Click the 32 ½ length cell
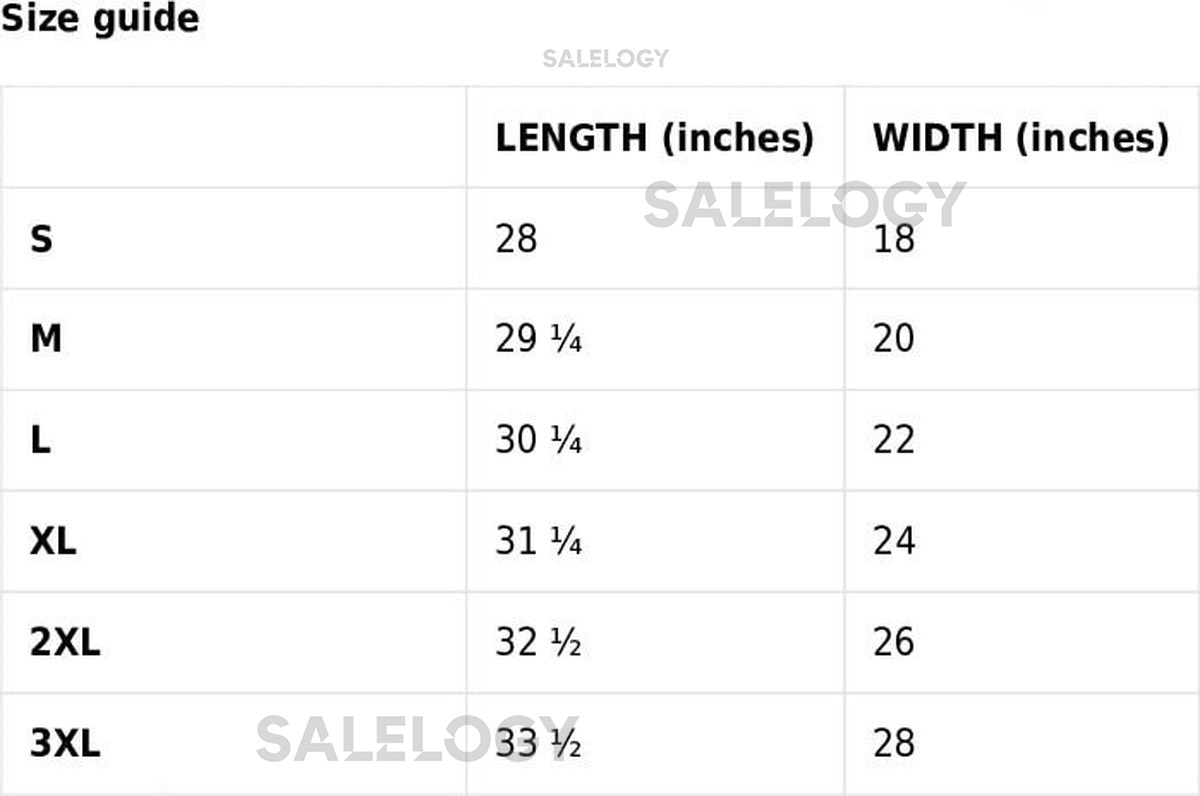 tap(538, 643)
